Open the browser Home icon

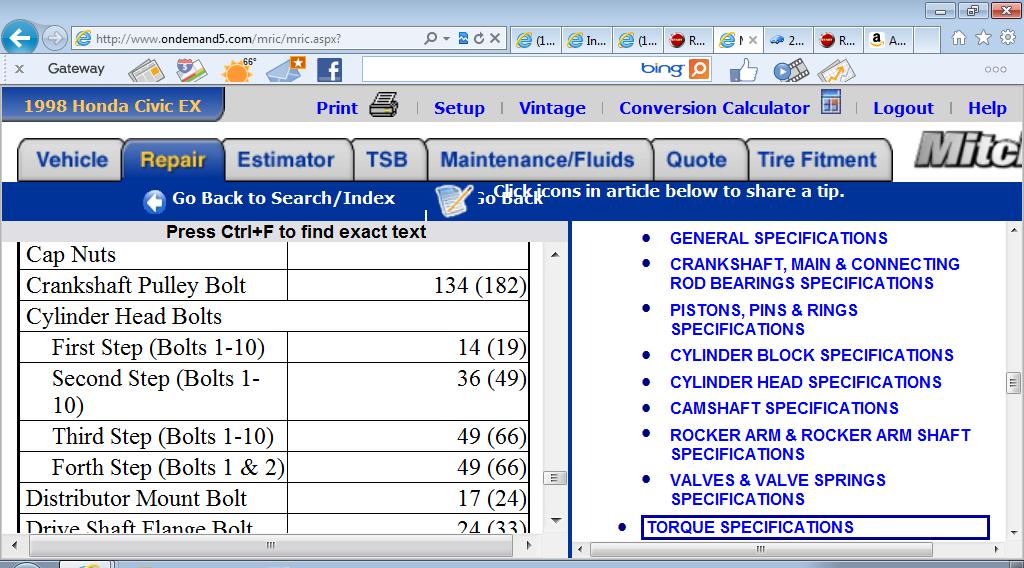pyautogui.click(x=959, y=38)
